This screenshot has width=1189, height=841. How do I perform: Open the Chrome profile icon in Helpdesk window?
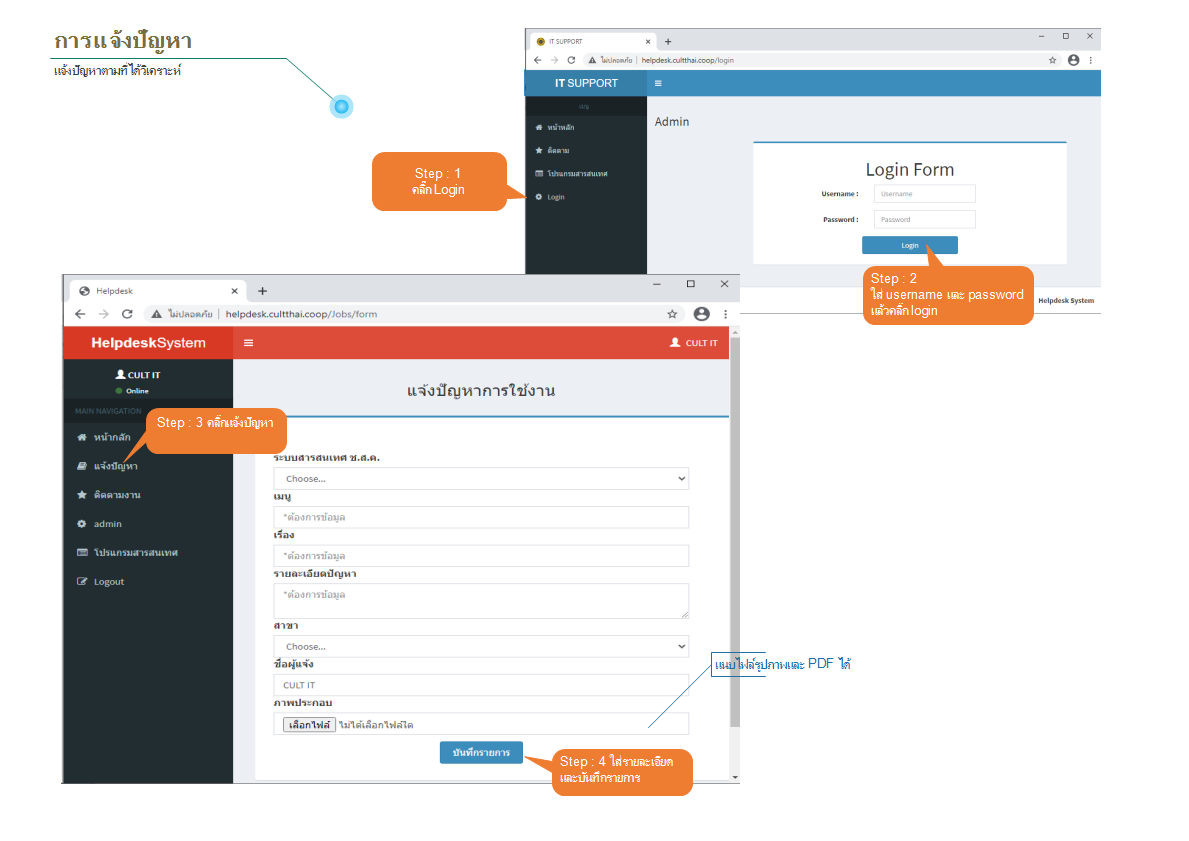701,314
